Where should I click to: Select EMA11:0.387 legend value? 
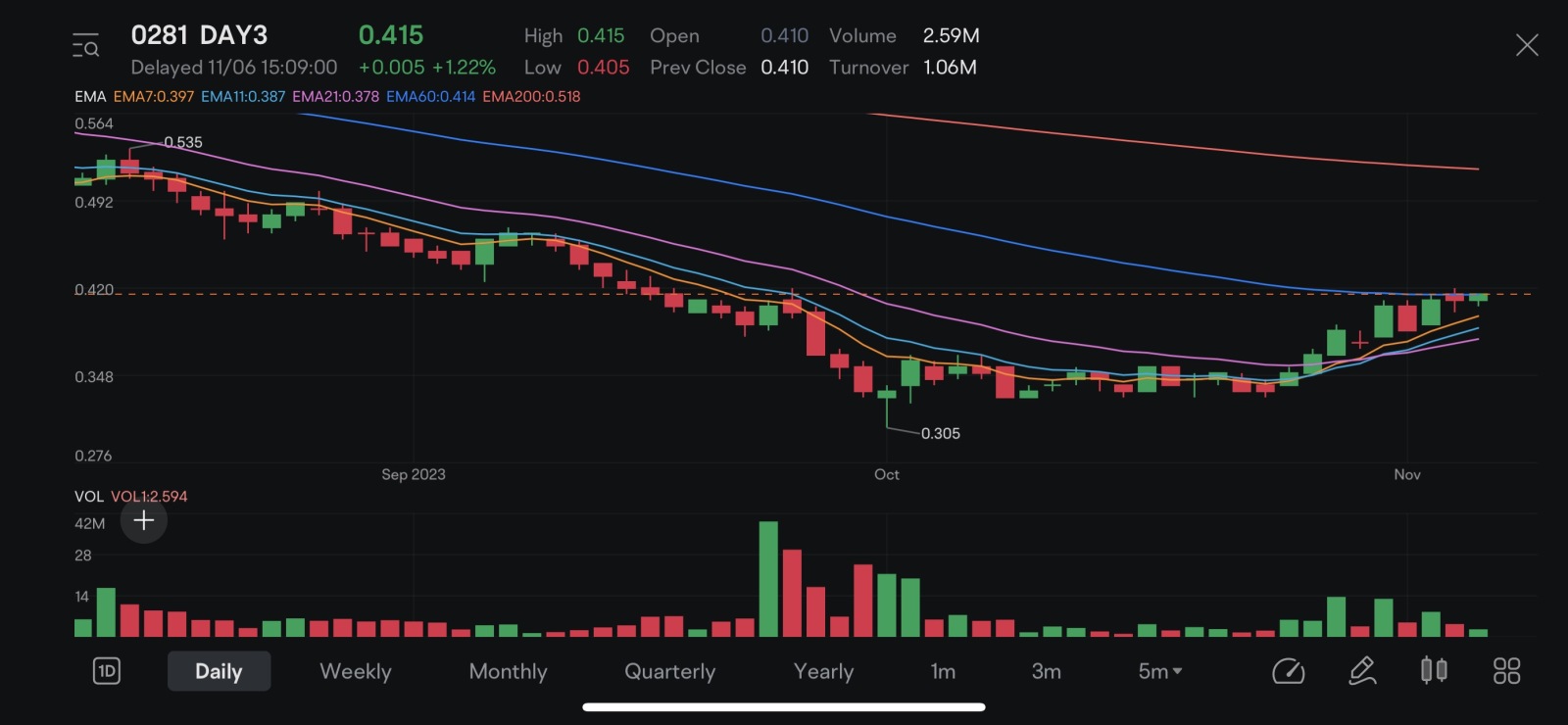243,96
